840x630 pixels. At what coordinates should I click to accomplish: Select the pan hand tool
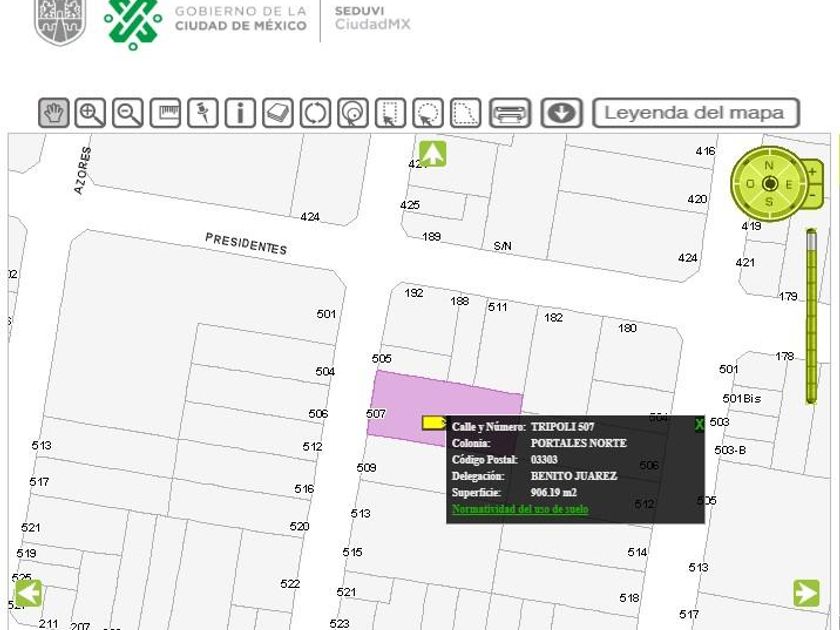coord(54,113)
